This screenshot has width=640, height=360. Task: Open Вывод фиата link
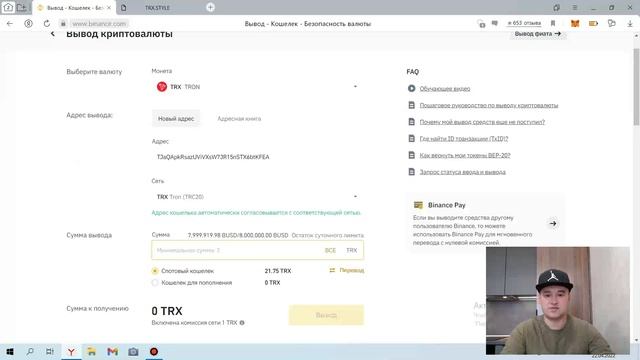tap(538, 34)
